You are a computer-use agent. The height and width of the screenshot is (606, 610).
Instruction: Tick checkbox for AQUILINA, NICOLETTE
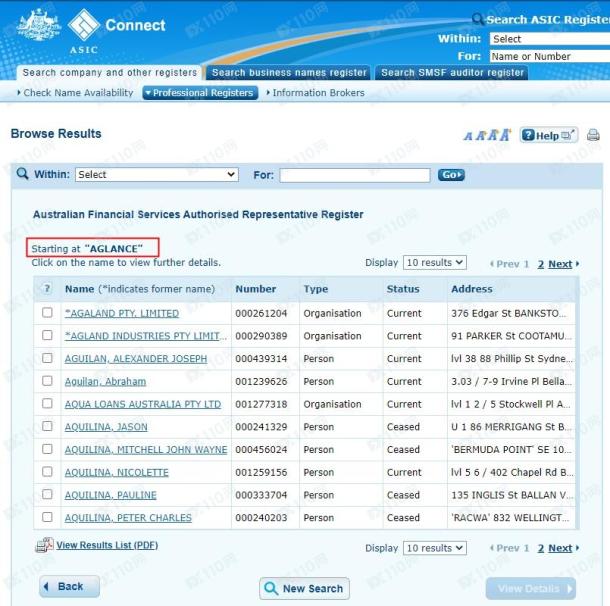(47, 471)
